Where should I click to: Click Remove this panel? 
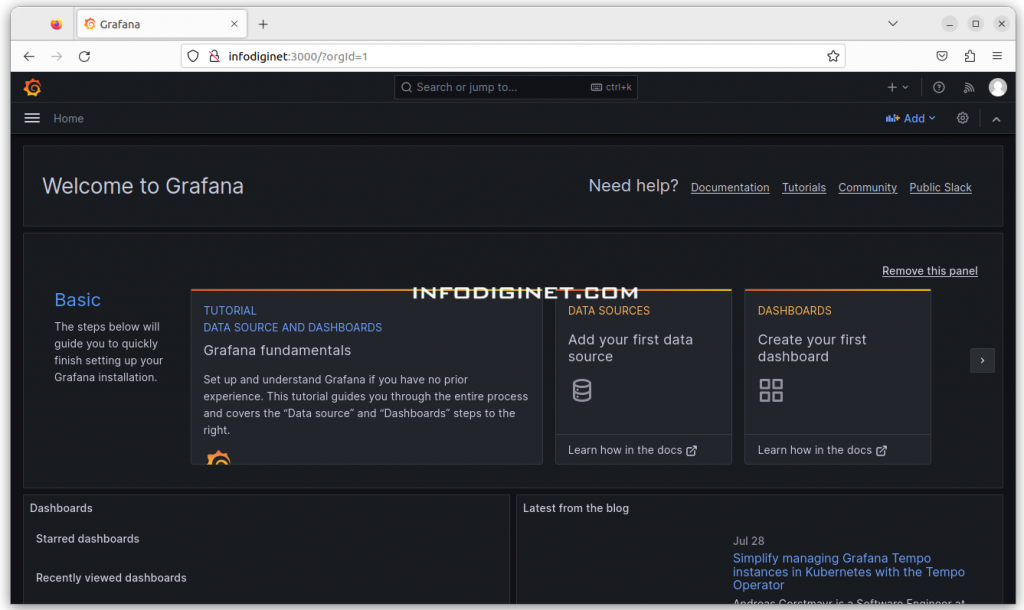(x=929, y=270)
